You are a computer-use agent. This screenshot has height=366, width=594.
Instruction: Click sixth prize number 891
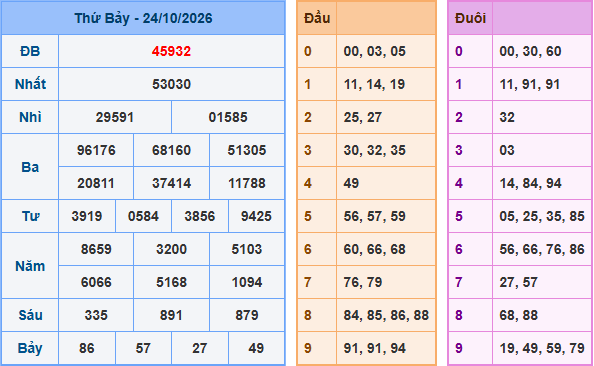click(171, 315)
